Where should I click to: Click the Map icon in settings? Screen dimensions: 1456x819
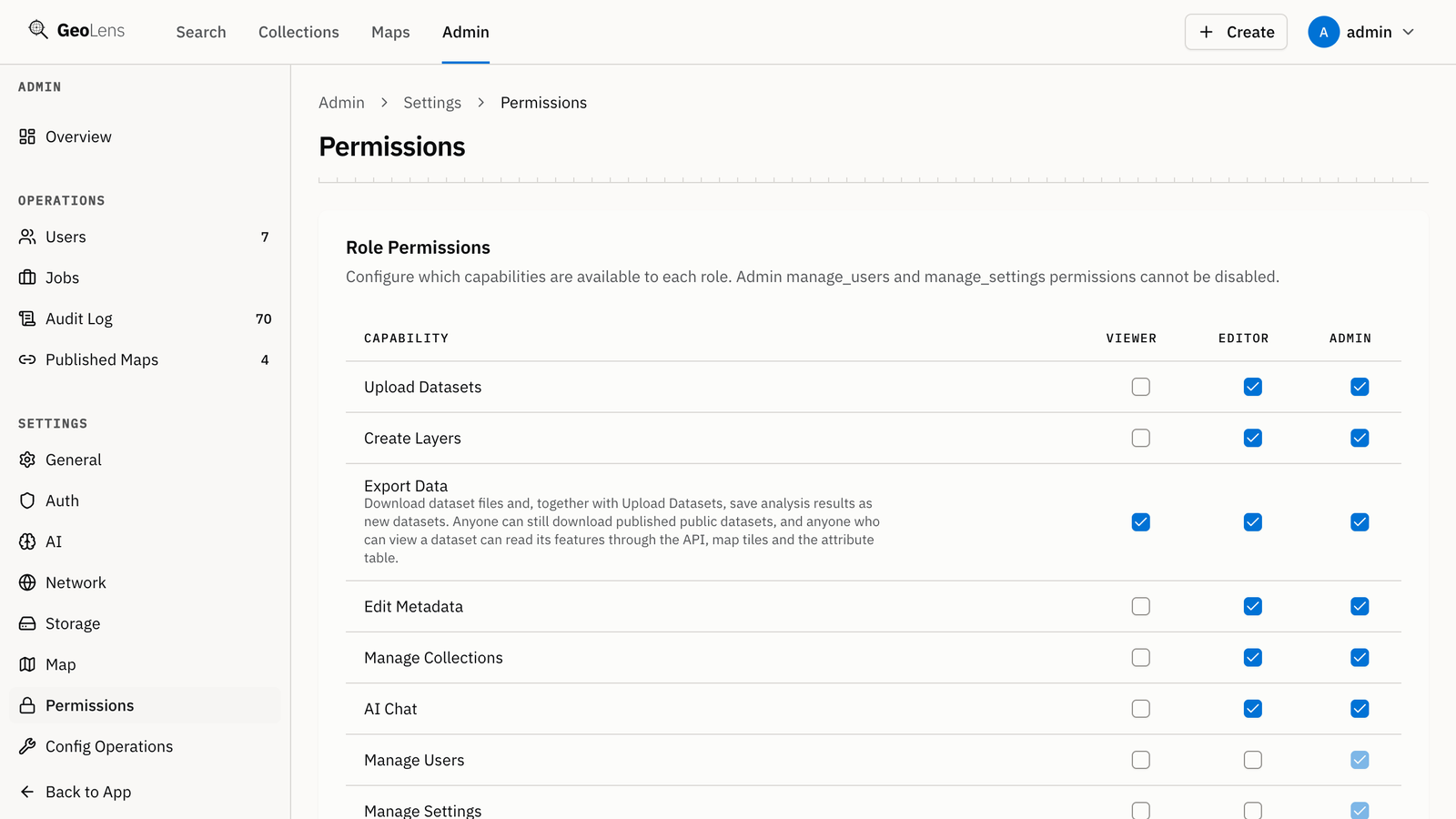coord(27,664)
